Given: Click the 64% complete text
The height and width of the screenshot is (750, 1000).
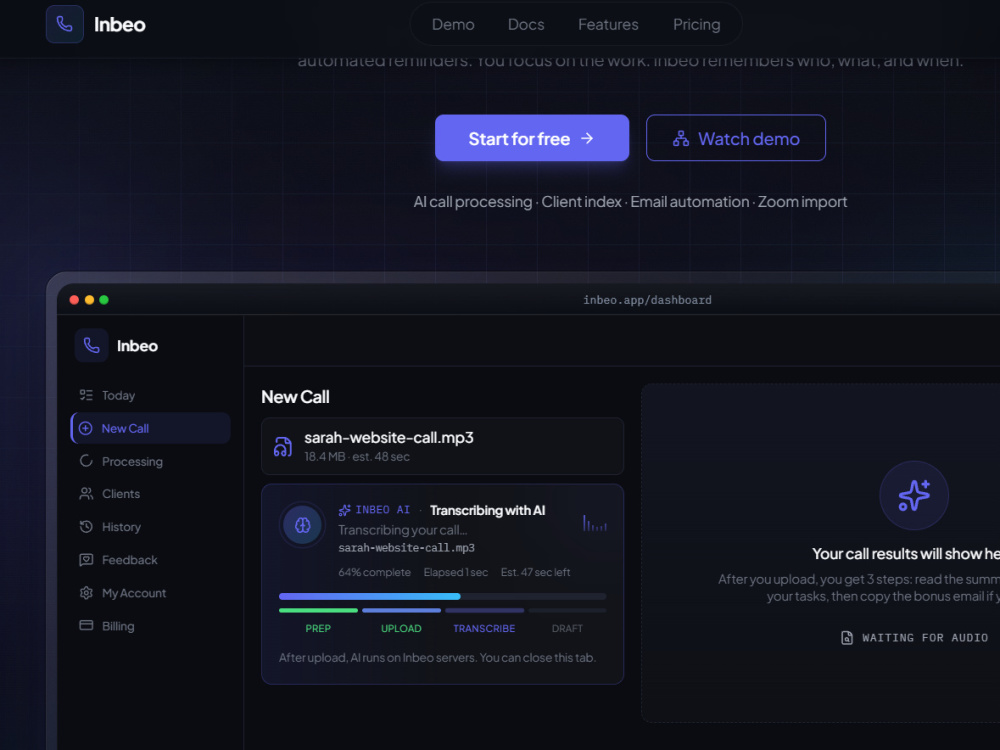Looking at the screenshot, I should pyautogui.click(x=374, y=572).
